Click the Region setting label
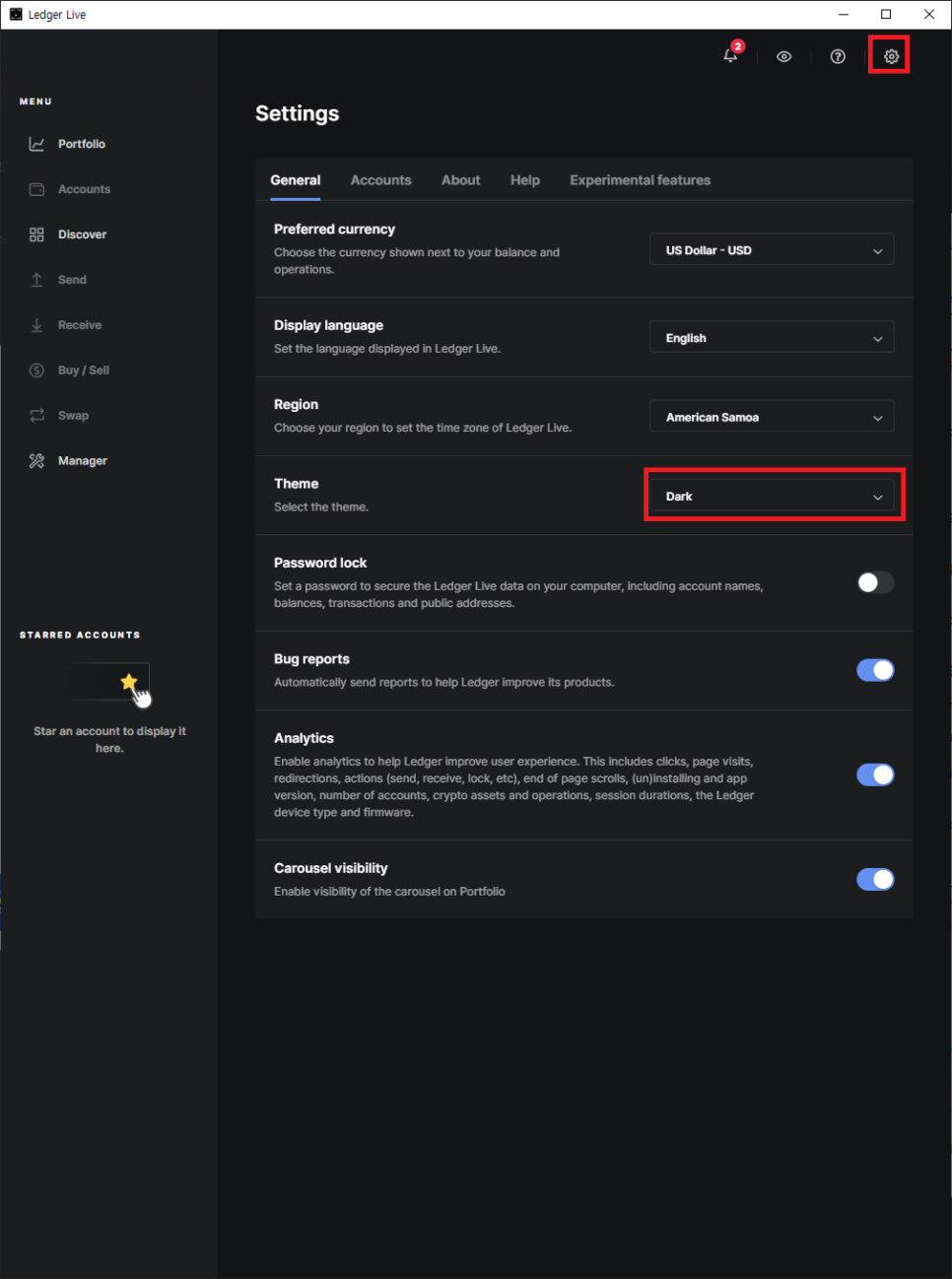Image resolution: width=952 pixels, height=1279 pixels. pos(296,404)
